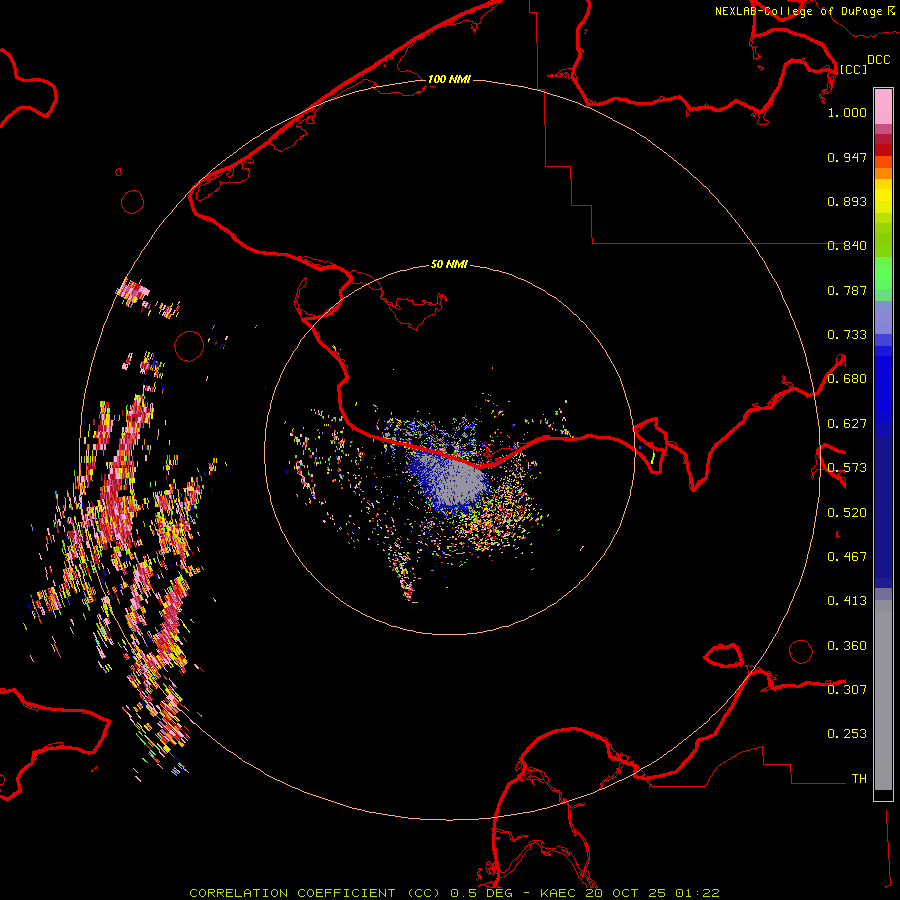
Task: Click the 0.627 legend value
Action: tap(847, 424)
